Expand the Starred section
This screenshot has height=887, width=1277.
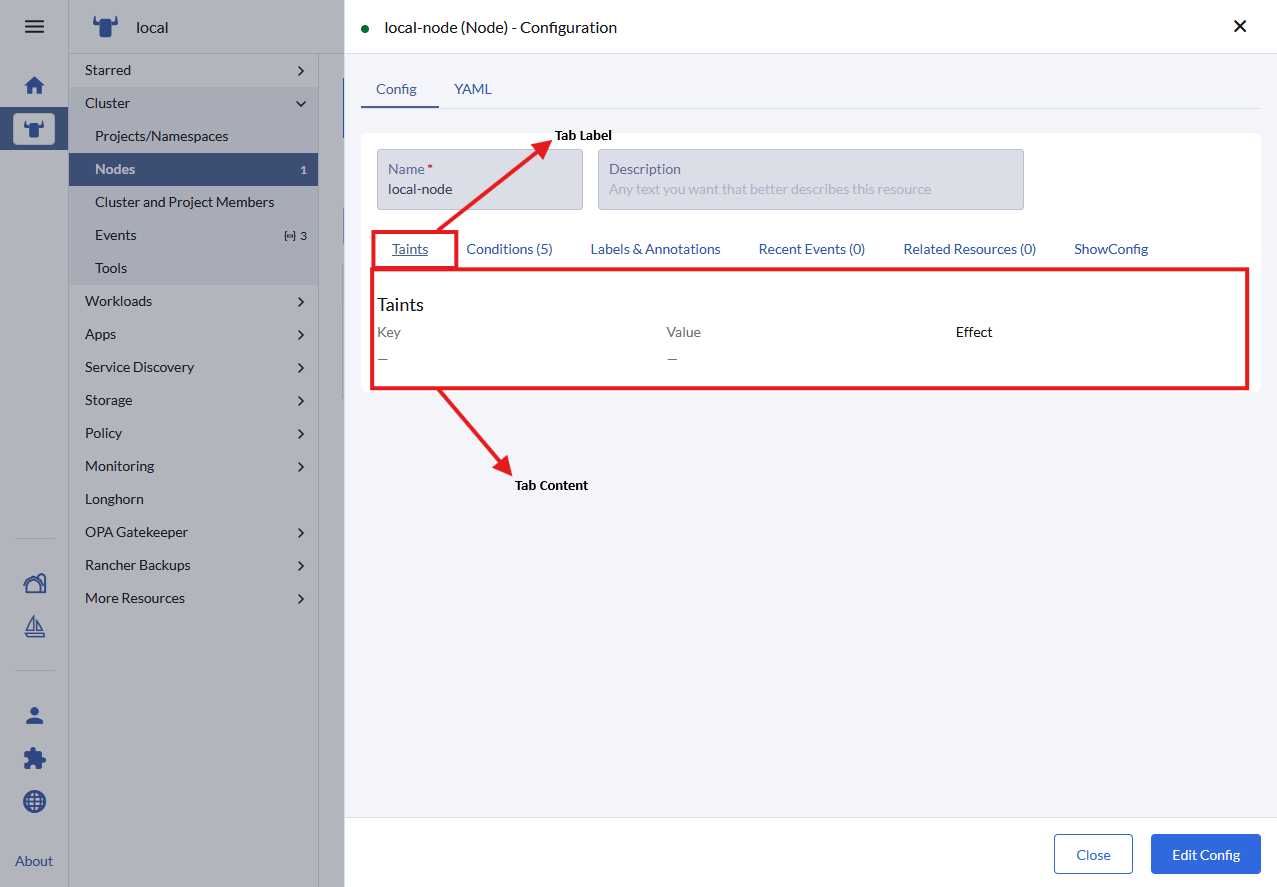click(x=193, y=70)
